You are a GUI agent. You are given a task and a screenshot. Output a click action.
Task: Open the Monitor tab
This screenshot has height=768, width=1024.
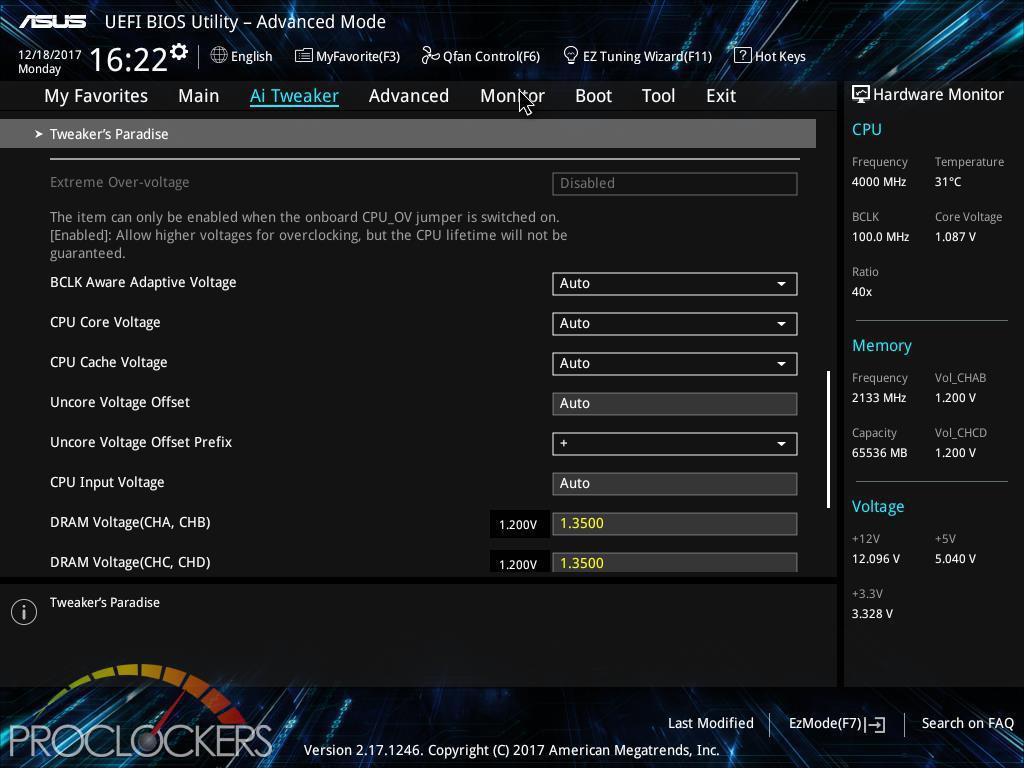(x=512, y=96)
